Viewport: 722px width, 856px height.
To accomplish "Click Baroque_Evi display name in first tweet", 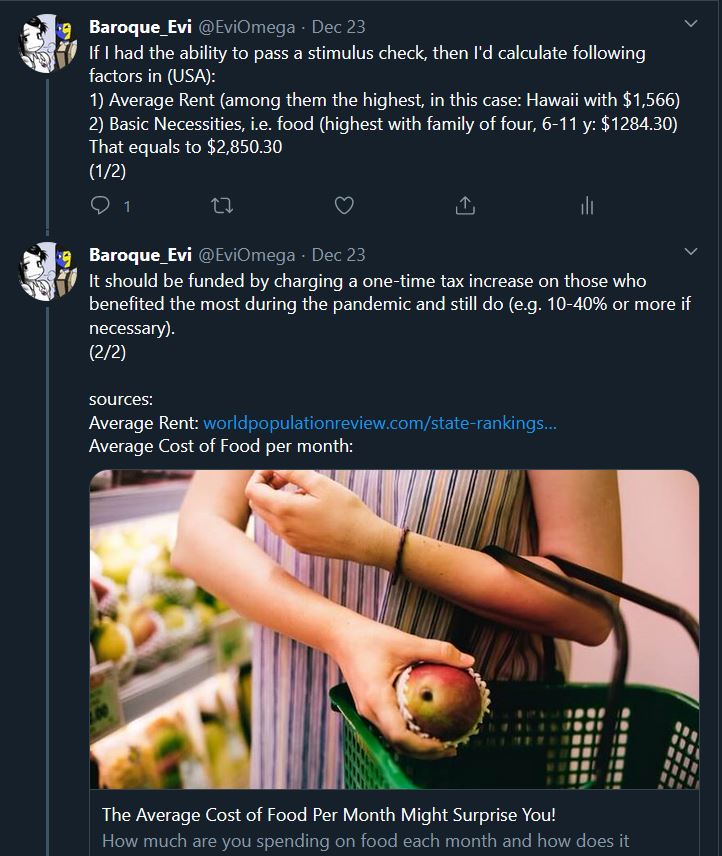I will 139,27.
